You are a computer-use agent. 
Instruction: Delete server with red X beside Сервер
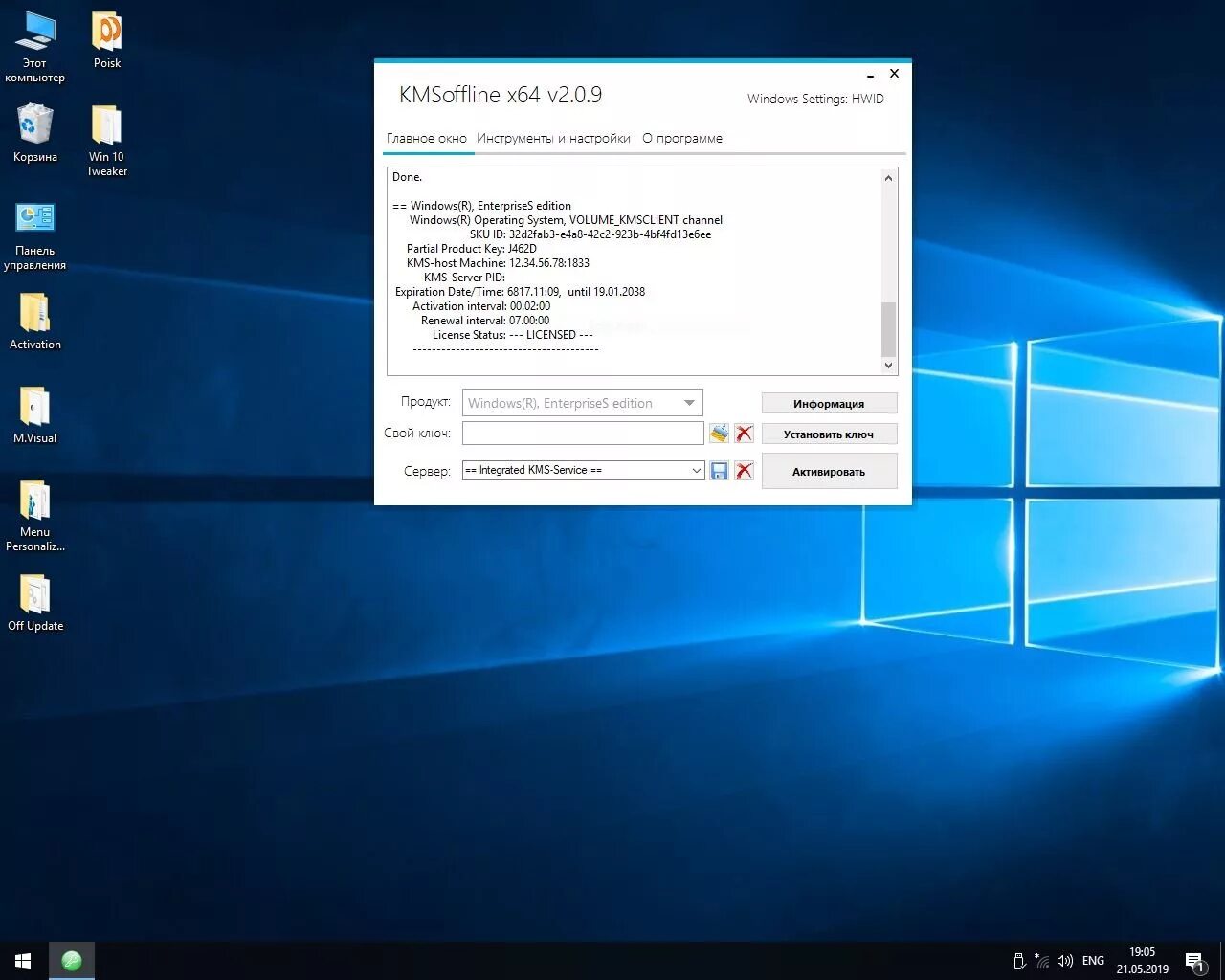(x=744, y=470)
